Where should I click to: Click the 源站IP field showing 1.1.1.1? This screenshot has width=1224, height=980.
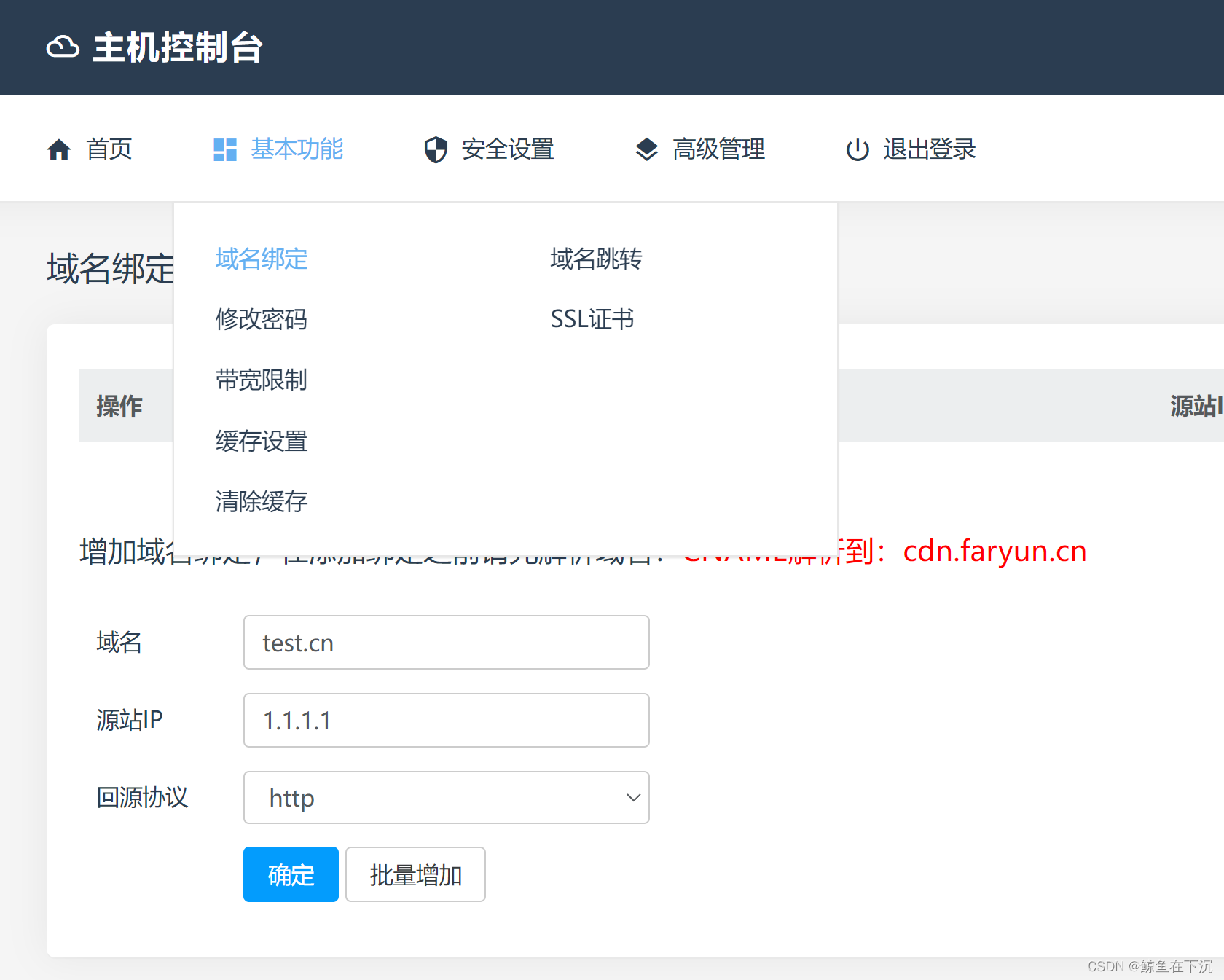(x=446, y=720)
